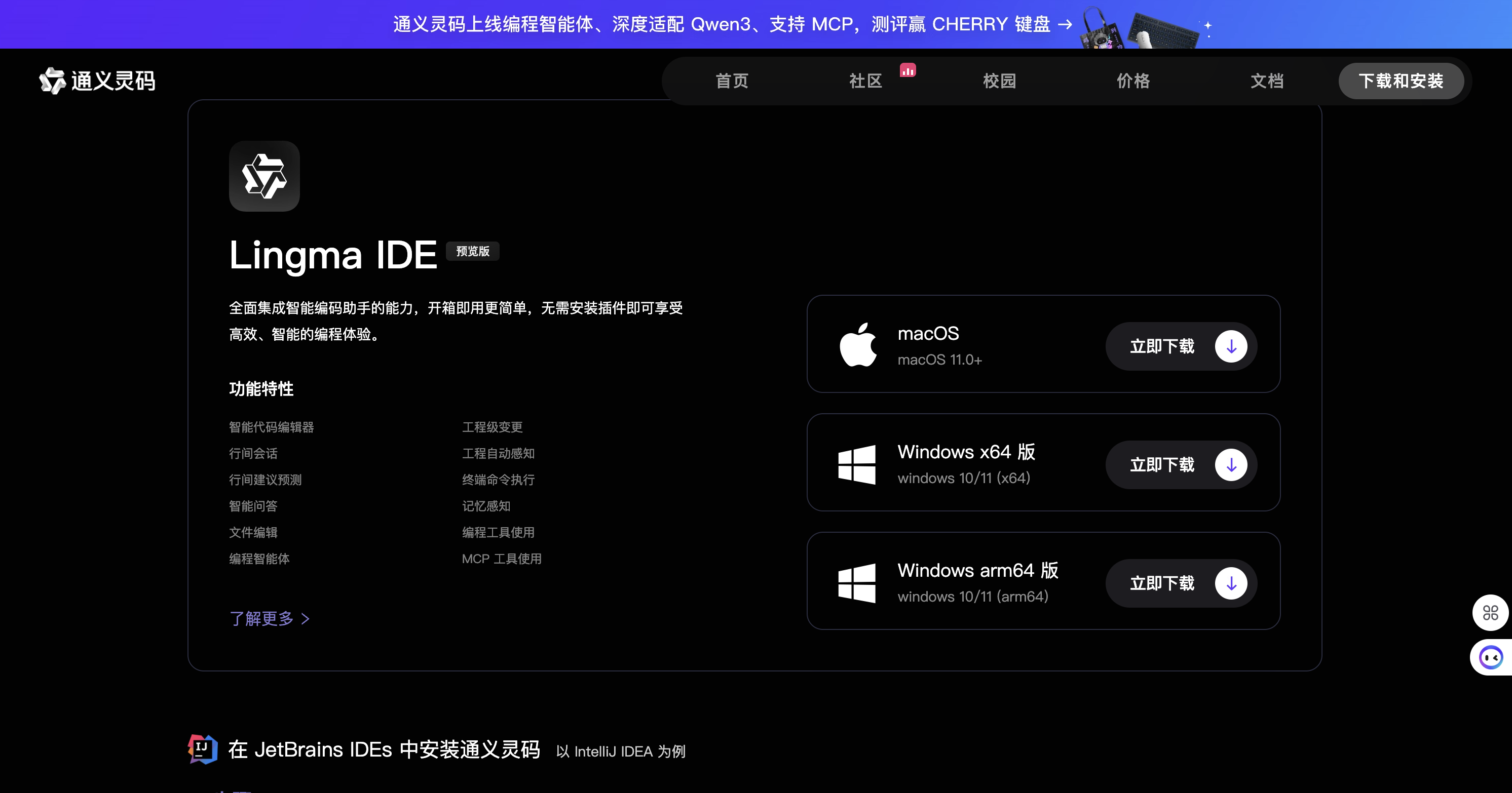This screenshot has height=793, width=1512.
Task: Open the 社区 nav tab
Action: click(866, 81)
